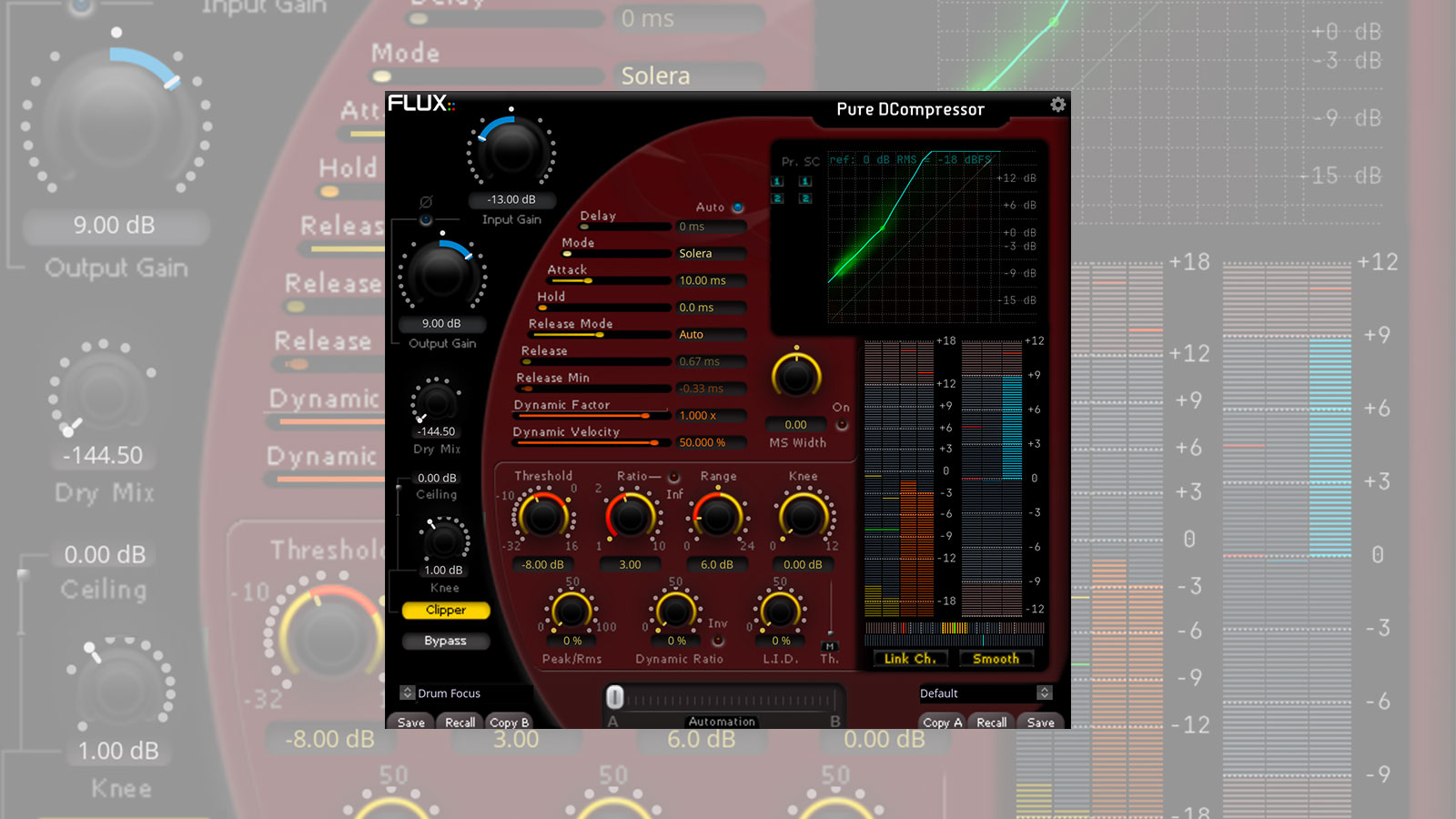Click the Release slider
Screen dimensions: 1456x819
tap(596, 361)
